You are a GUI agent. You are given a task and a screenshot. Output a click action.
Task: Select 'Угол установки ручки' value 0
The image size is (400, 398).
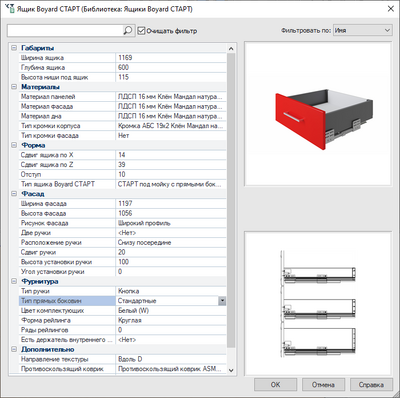click(171, 272)
